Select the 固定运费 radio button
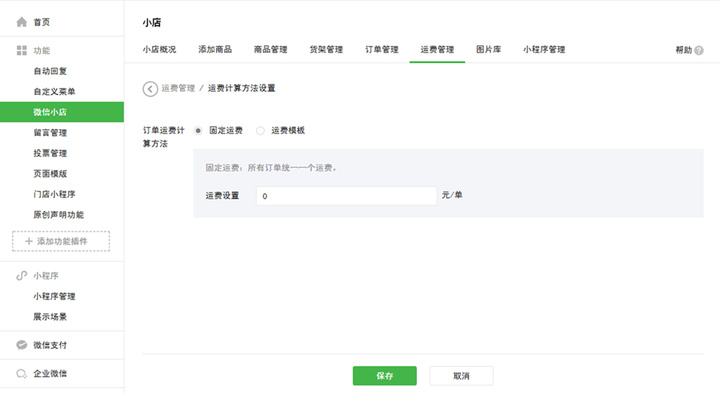This screenshot has width=720, height=393. click(x=198, y=131)
